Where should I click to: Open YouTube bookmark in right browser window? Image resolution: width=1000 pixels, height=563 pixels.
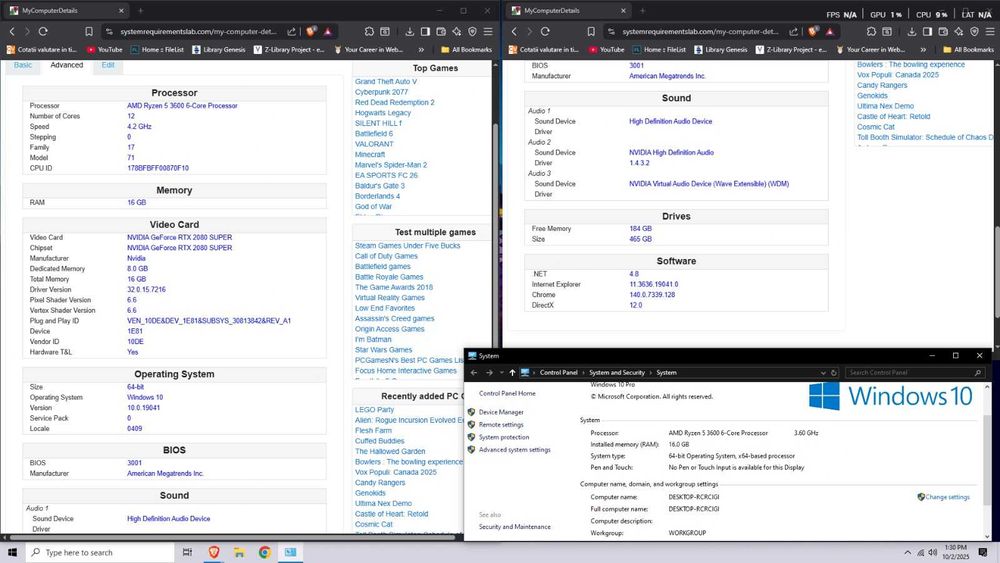606,49
